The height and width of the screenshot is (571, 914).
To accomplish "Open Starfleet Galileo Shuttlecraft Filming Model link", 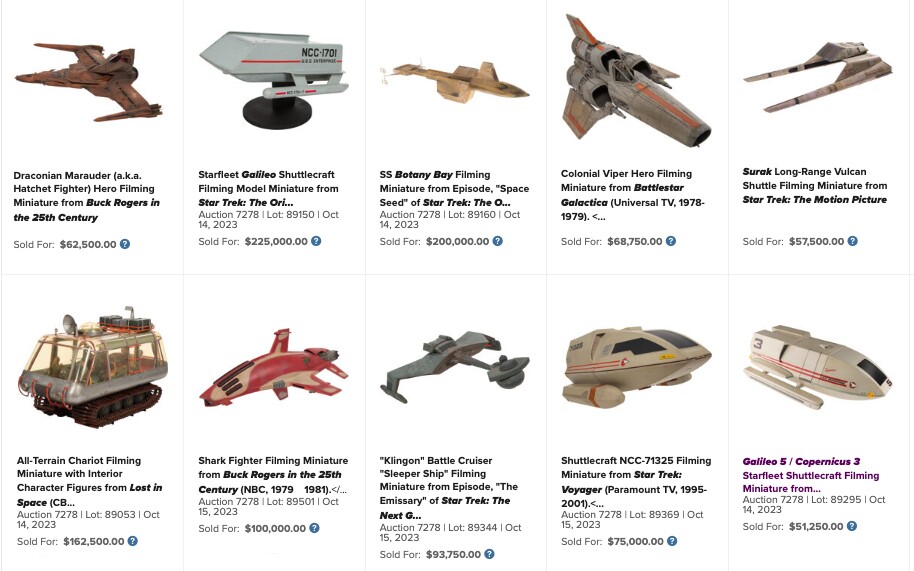I will click(268, 188).
